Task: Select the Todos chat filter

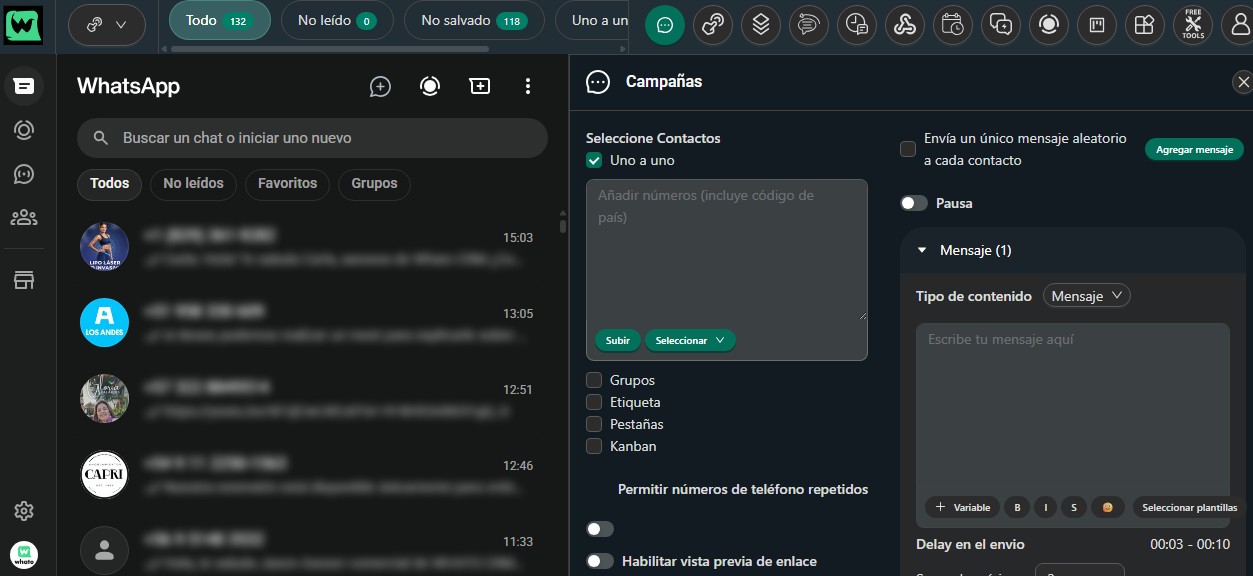Action: tap(110, 183)
